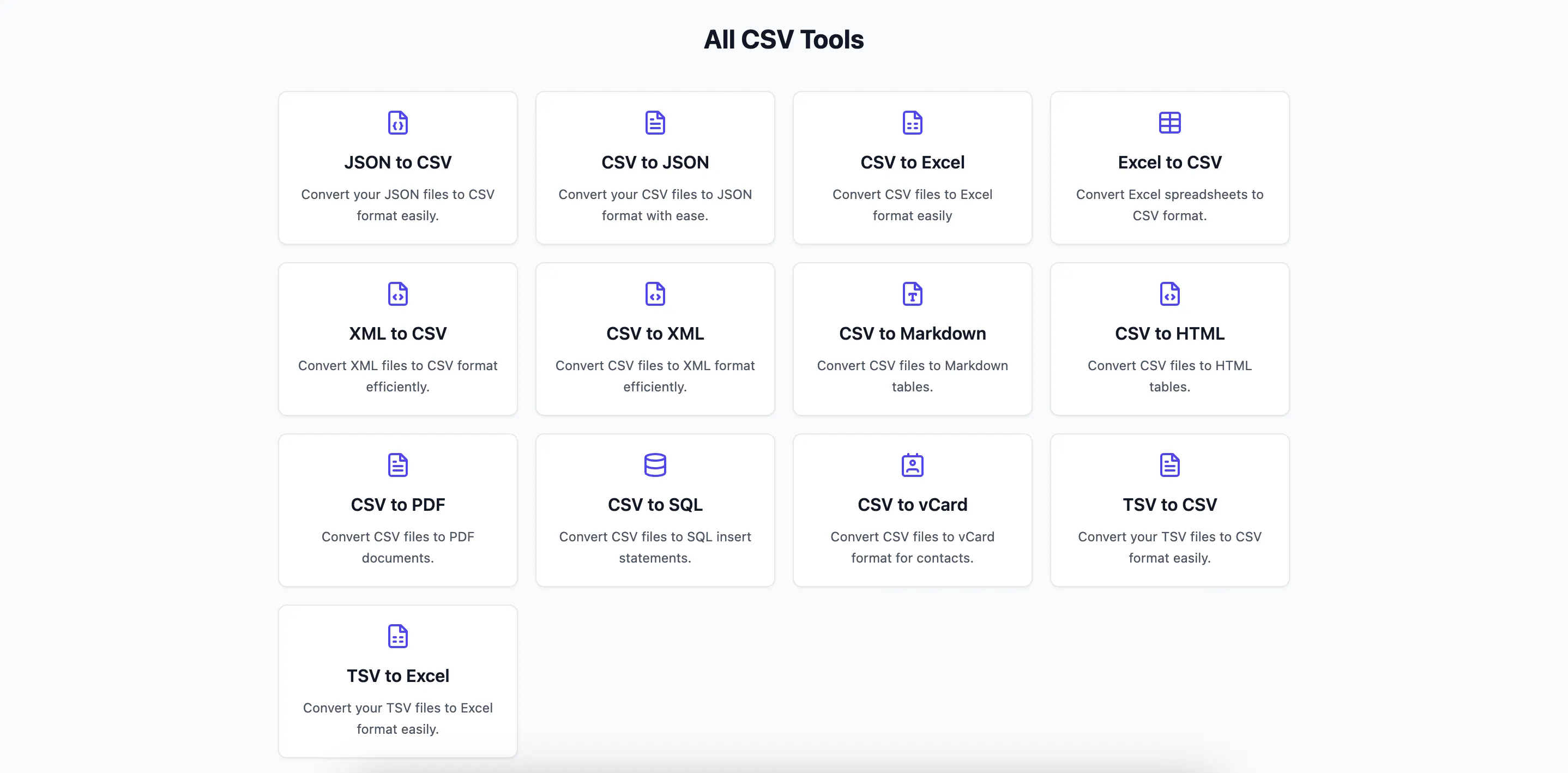1568x773 pixels.
Task: Open the CSV to SQL tool title
Action: pyautogui.click(x=655, y=505)
